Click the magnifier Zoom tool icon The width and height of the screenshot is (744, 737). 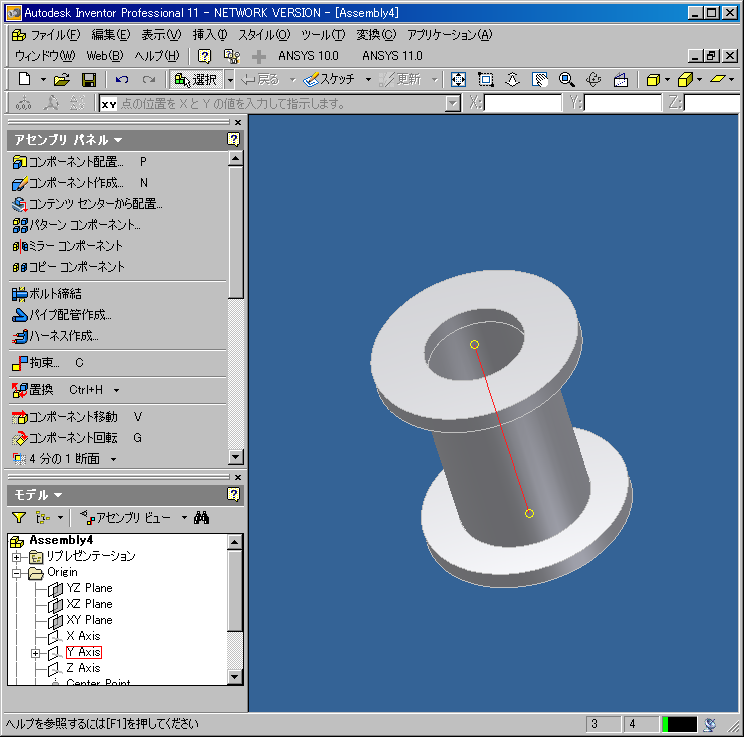(x=567, y=79)
